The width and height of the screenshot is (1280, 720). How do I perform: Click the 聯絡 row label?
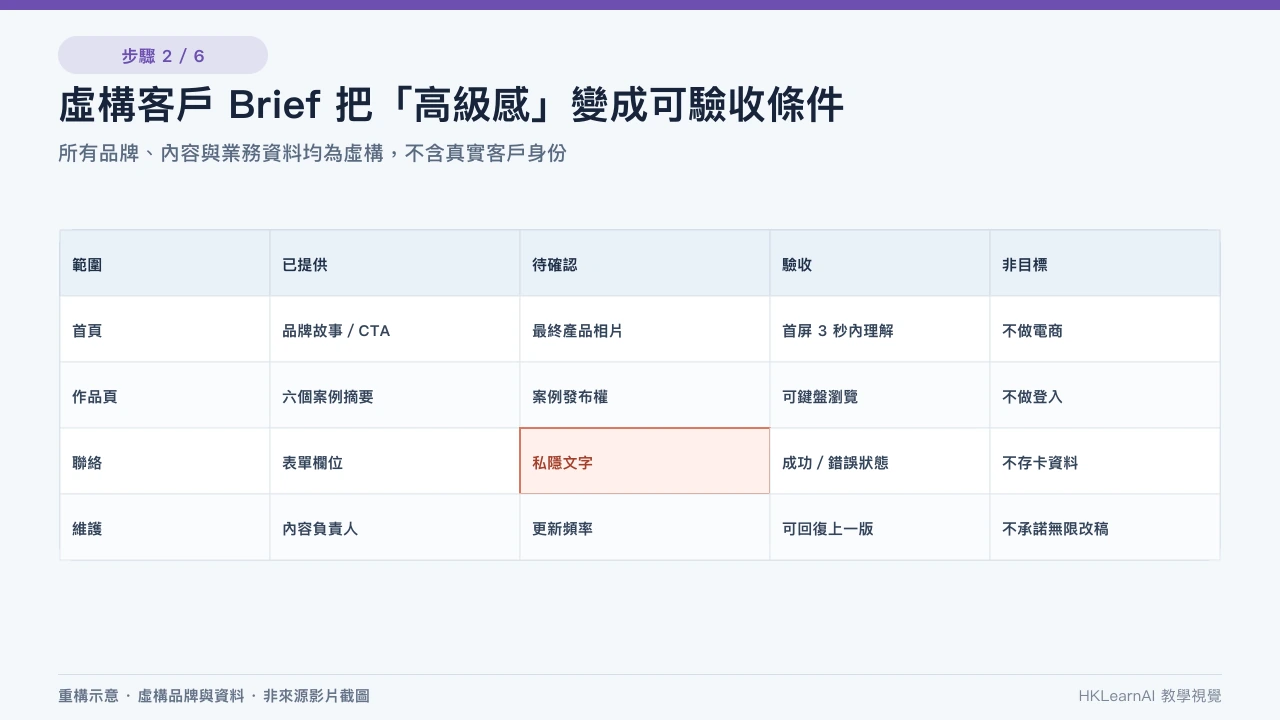[x=165, y=462]
